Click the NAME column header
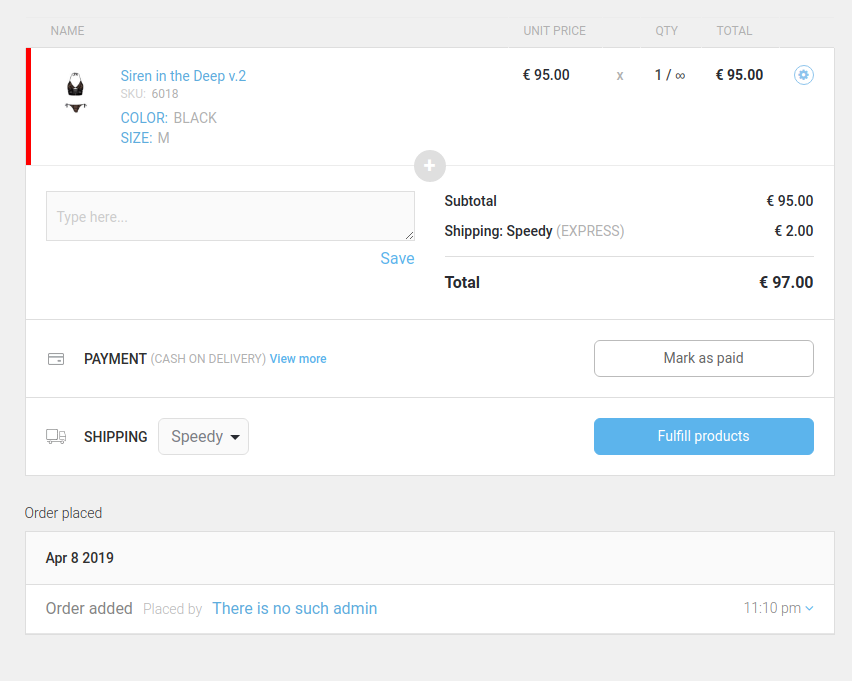The height and width of the screenshot is (681, 852). [x=67, y=31]
